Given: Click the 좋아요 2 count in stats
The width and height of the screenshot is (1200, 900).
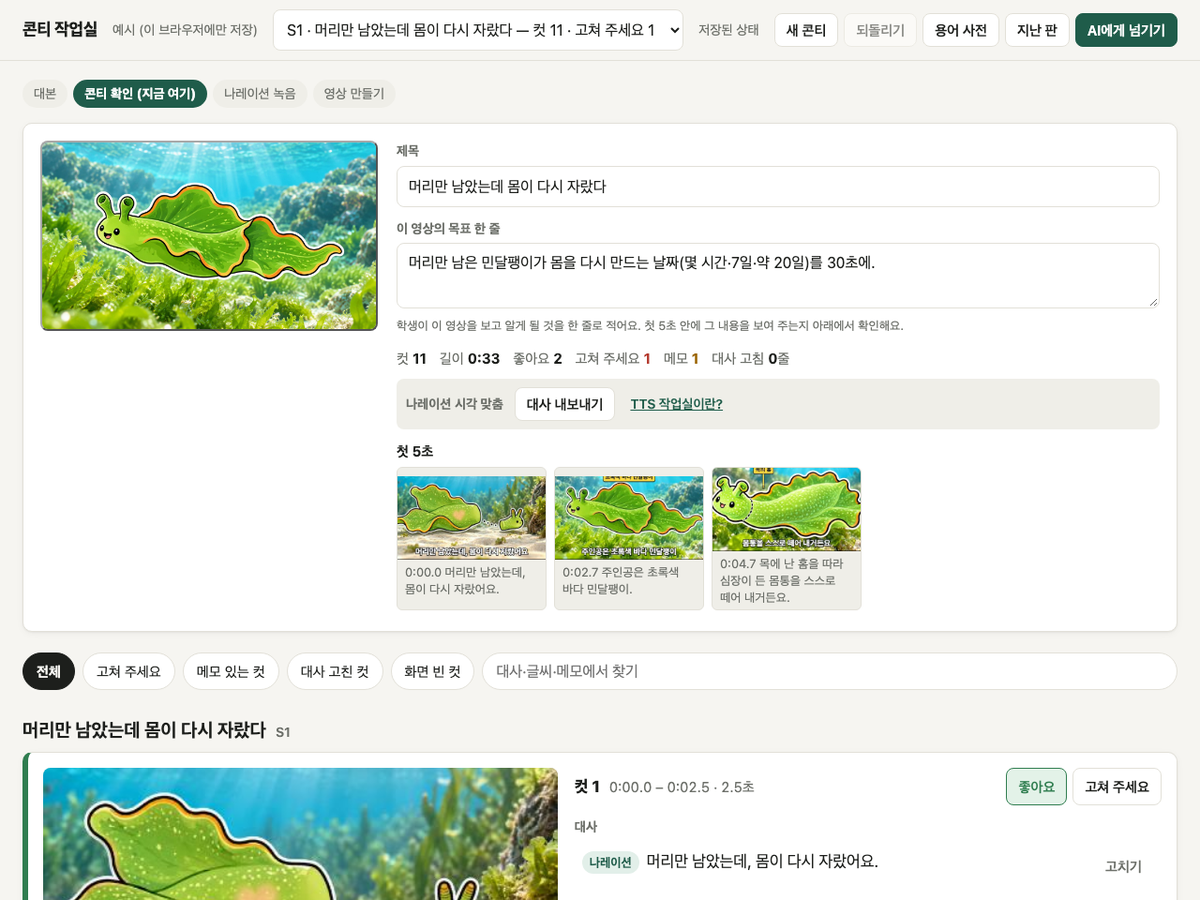Looking at the screenshot, I should click(x=537, y=358).
